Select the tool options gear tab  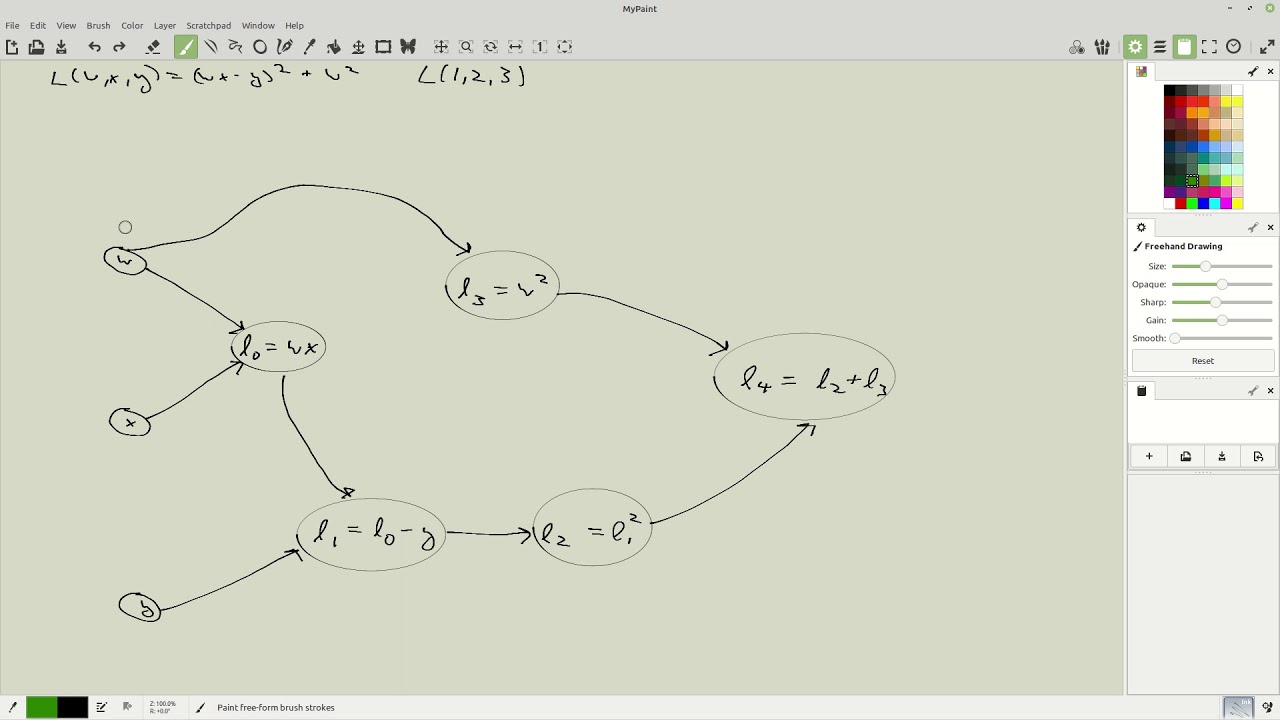pos(1141,228)
